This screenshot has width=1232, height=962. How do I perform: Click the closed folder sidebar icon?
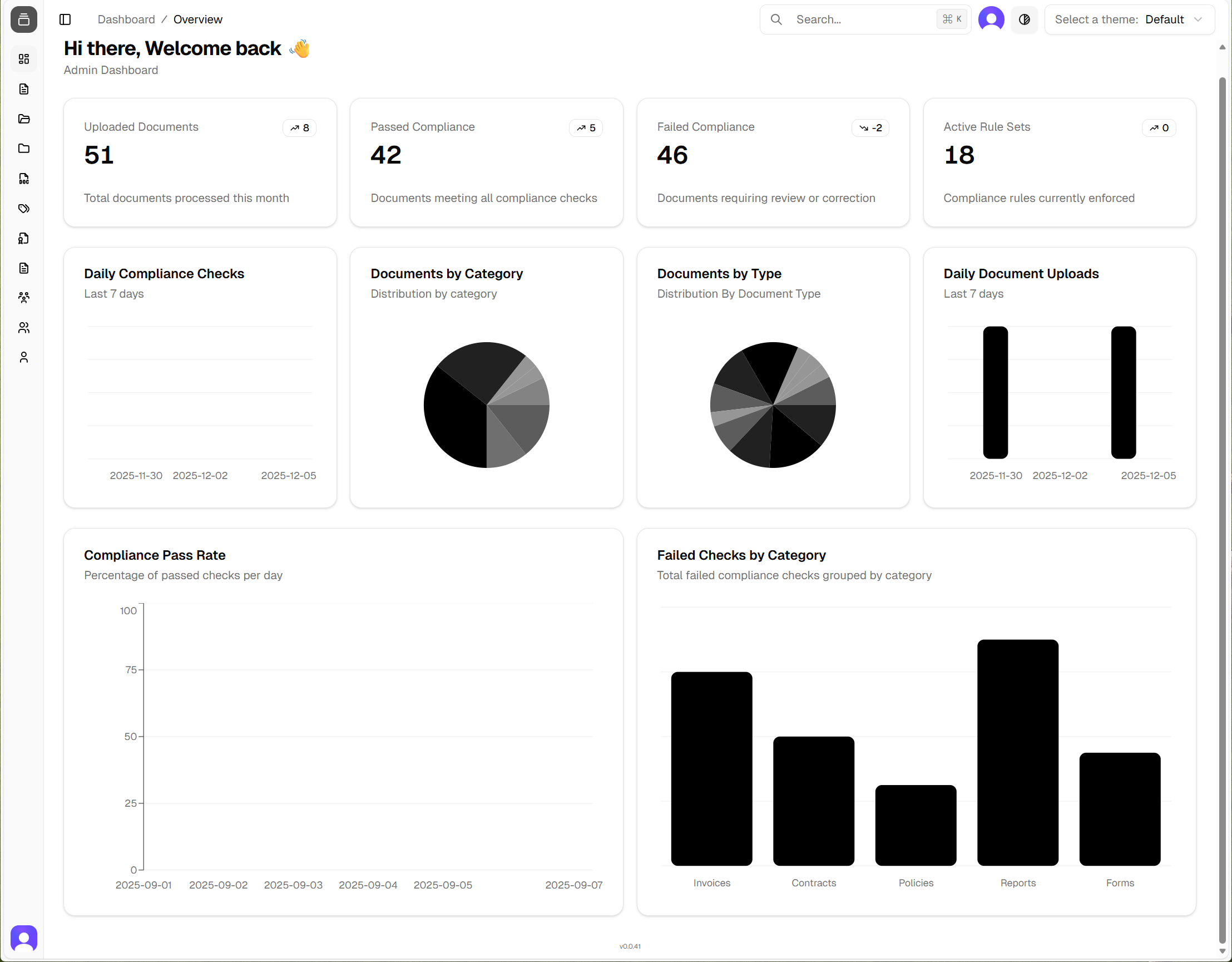(x=24, y=149)
